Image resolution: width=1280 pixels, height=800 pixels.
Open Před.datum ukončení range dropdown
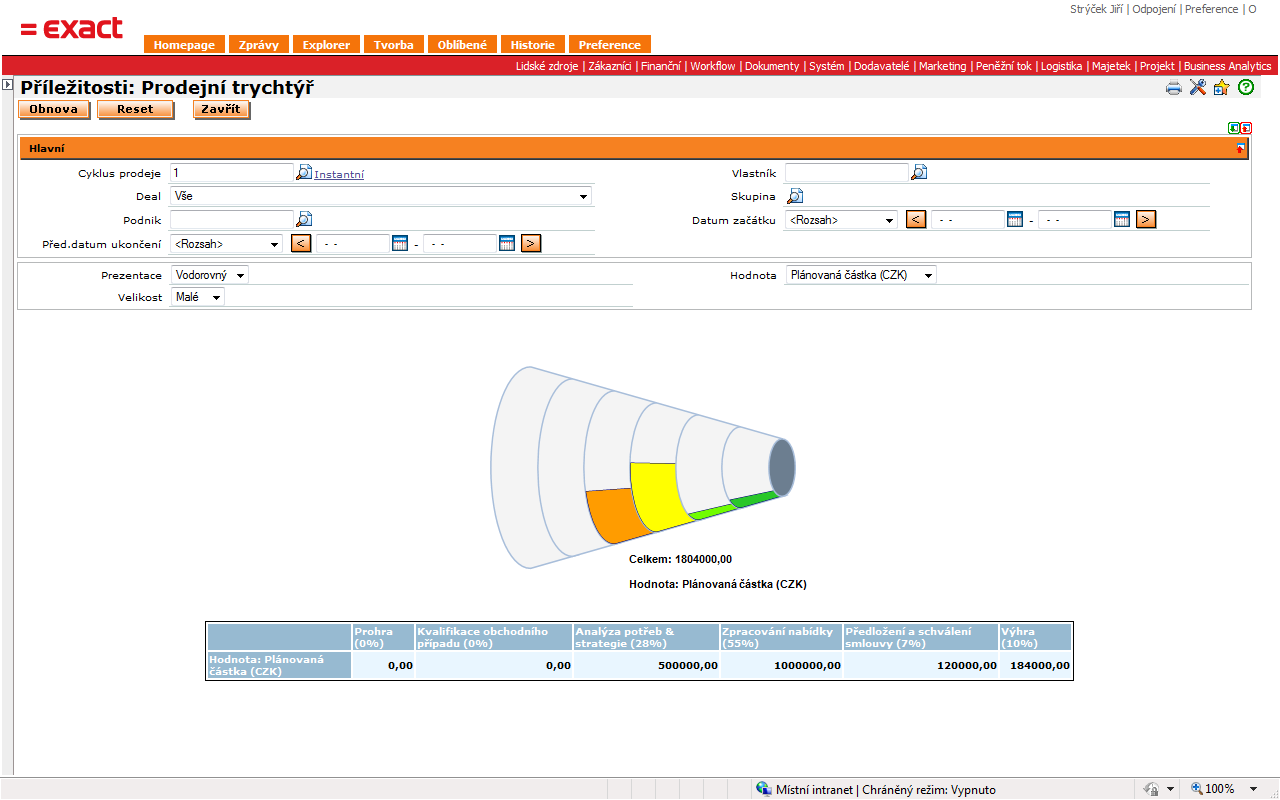(x=227, y=243)
